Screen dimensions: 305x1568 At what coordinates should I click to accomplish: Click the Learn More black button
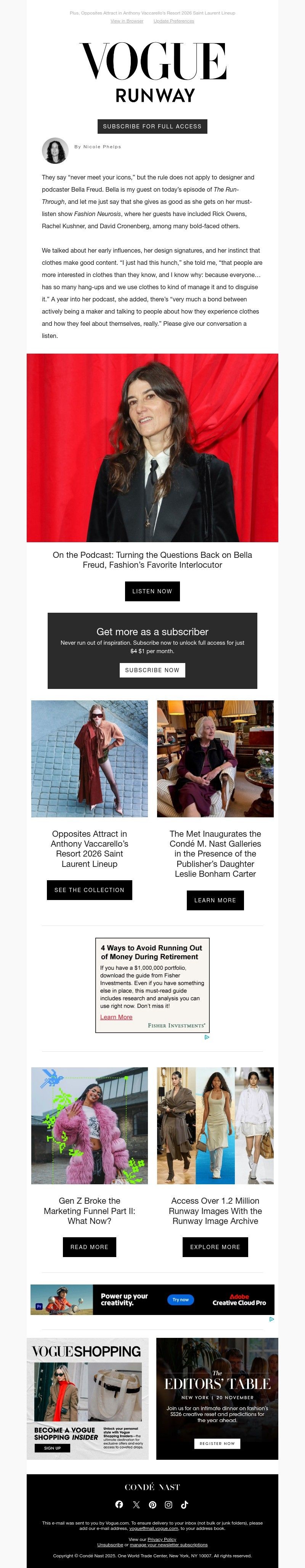coord(215,900)
